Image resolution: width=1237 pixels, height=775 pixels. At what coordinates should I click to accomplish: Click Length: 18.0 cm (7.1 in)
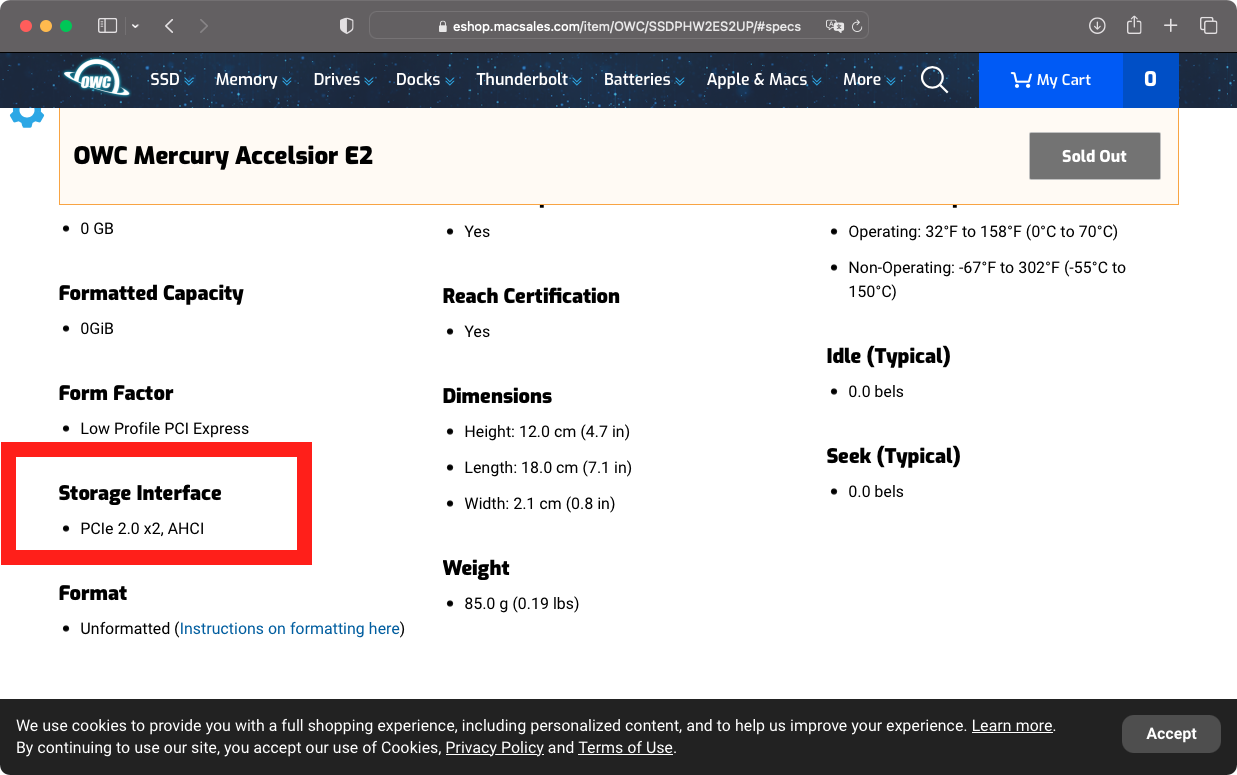(548, 467)
